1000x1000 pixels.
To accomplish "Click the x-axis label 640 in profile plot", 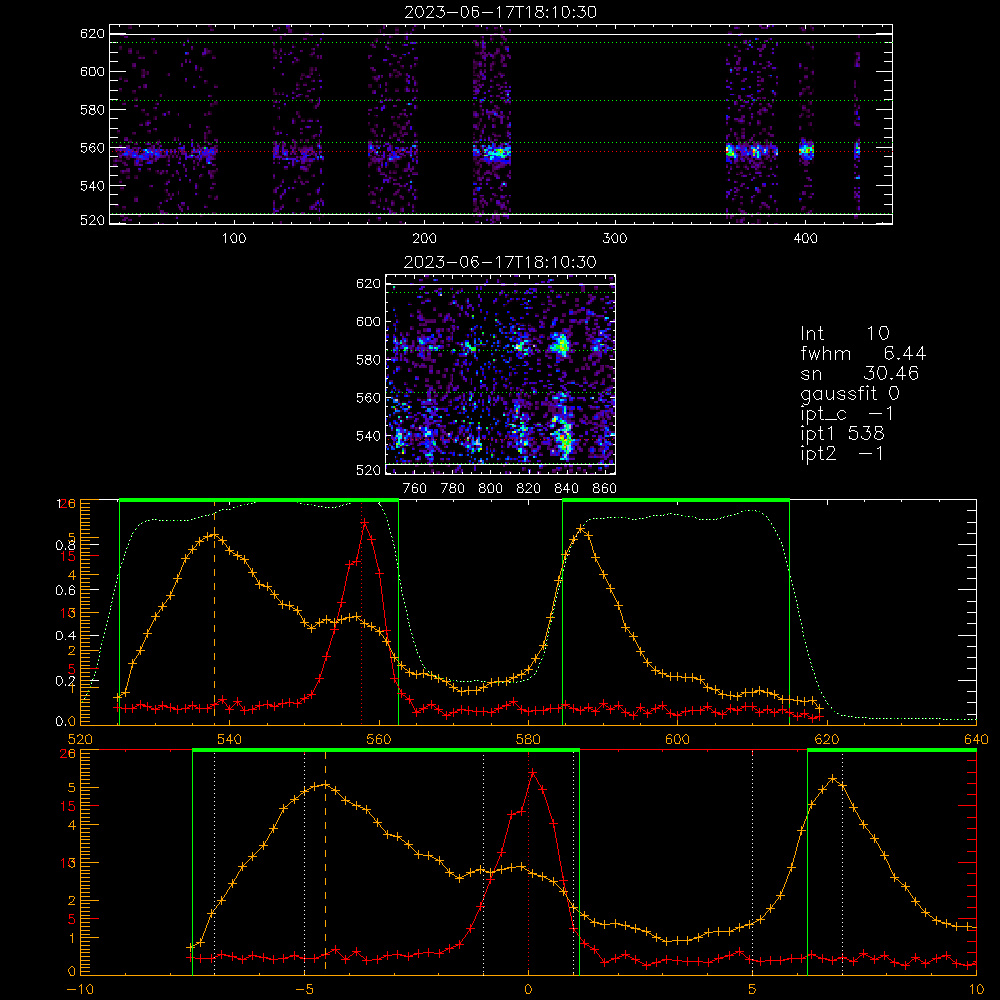I will point(976,739).
